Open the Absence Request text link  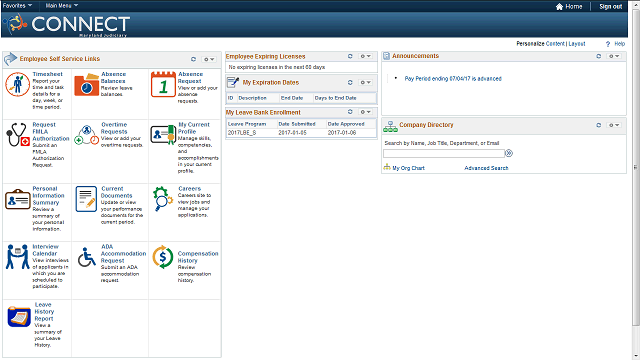click(x=190, y=78)
